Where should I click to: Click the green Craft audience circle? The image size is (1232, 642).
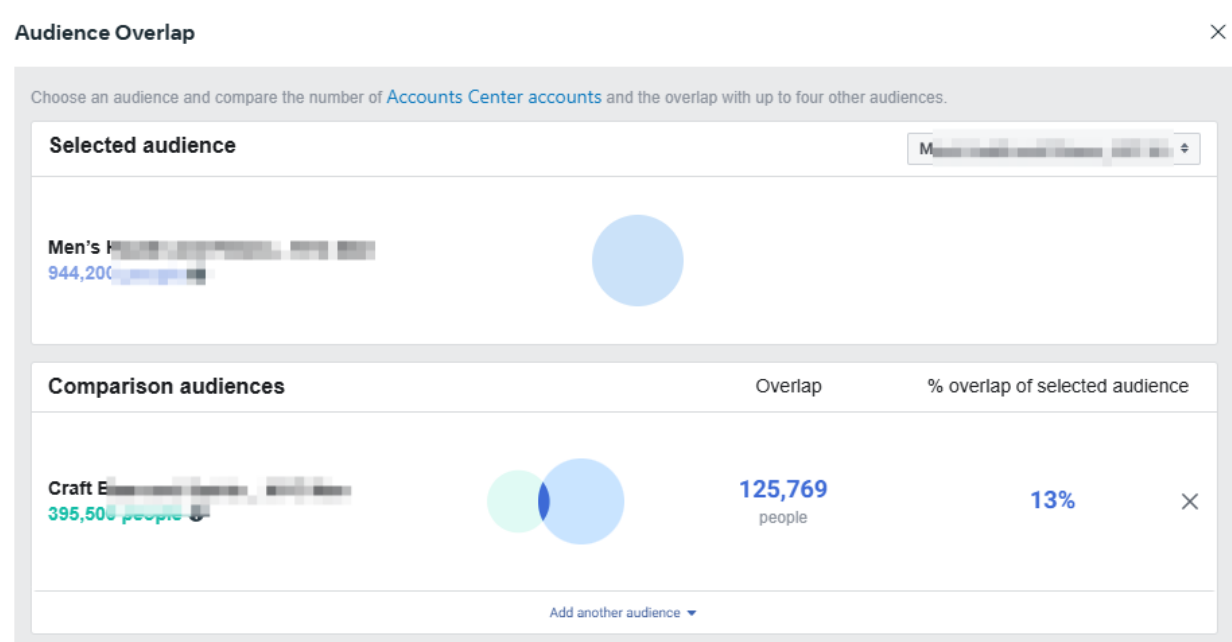512,501
